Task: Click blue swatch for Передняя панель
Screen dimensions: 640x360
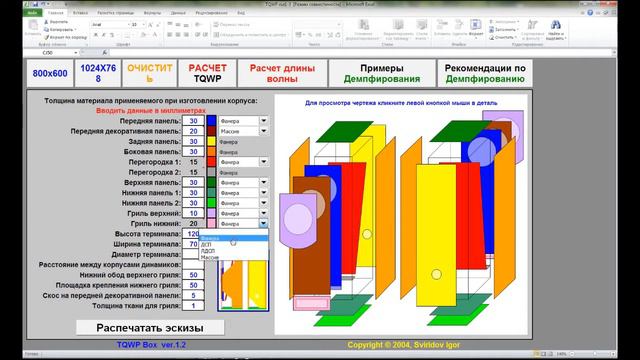Action: click(x=211, y=121)
